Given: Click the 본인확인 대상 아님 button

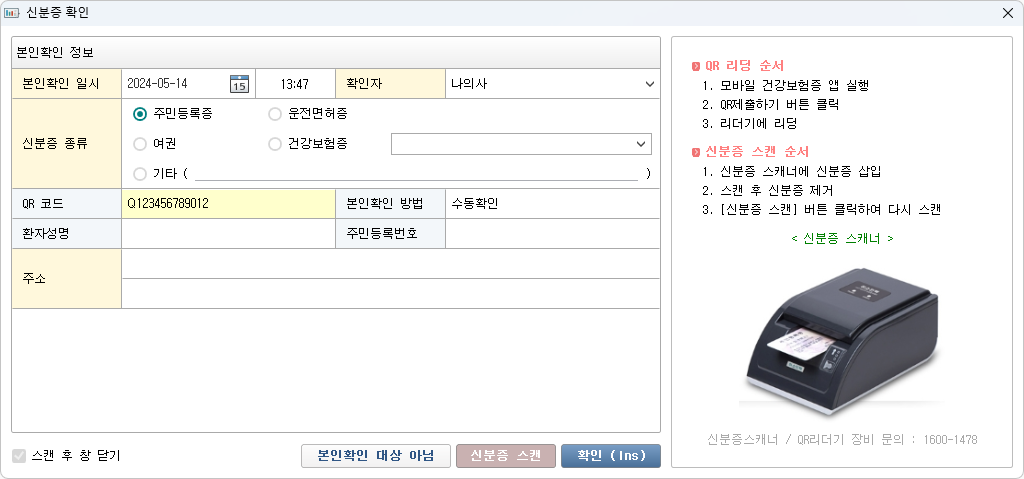Looking at the screenshot, I should [x=375, y=456].
